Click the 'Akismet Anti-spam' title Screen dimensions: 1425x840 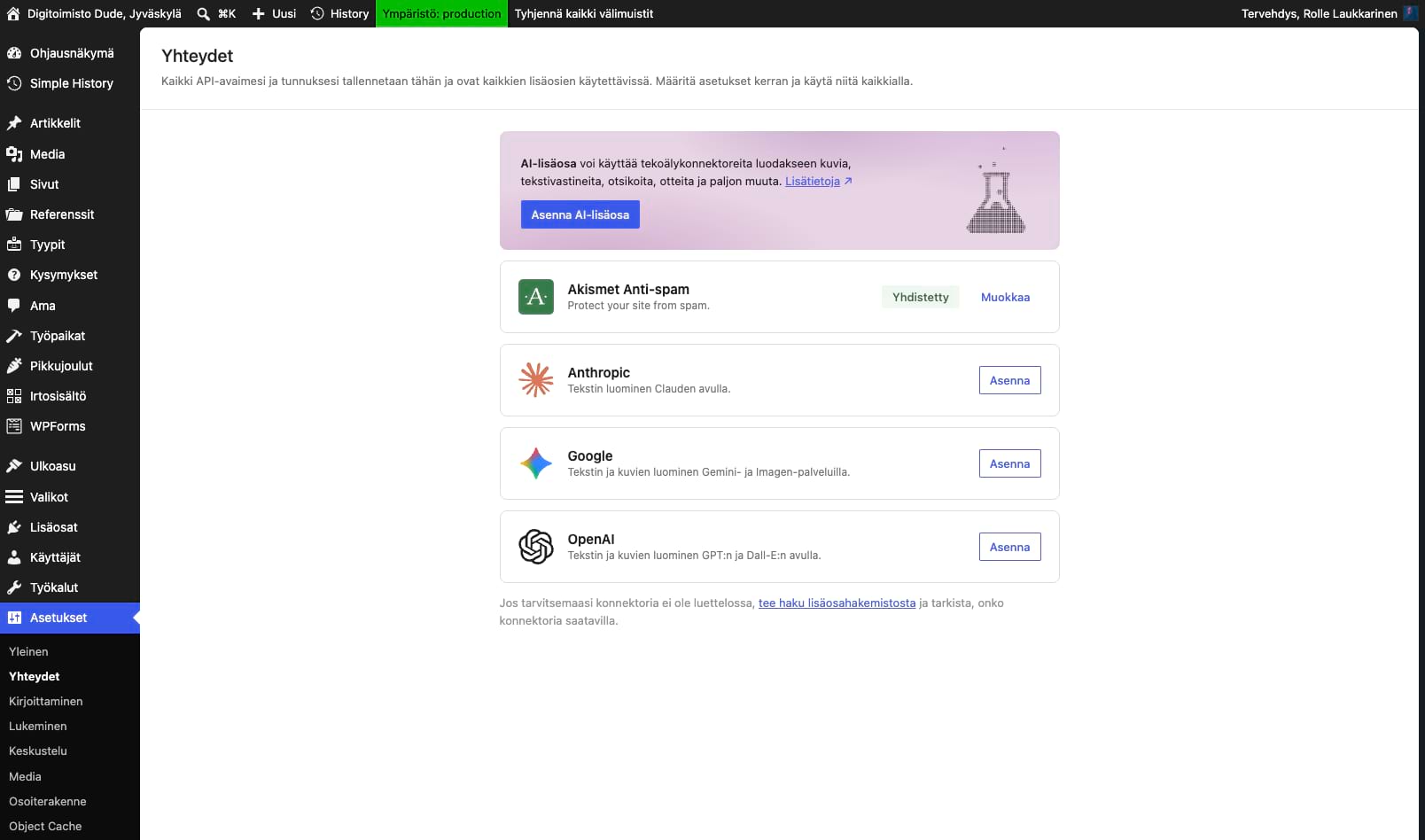[x=628, y=289]
